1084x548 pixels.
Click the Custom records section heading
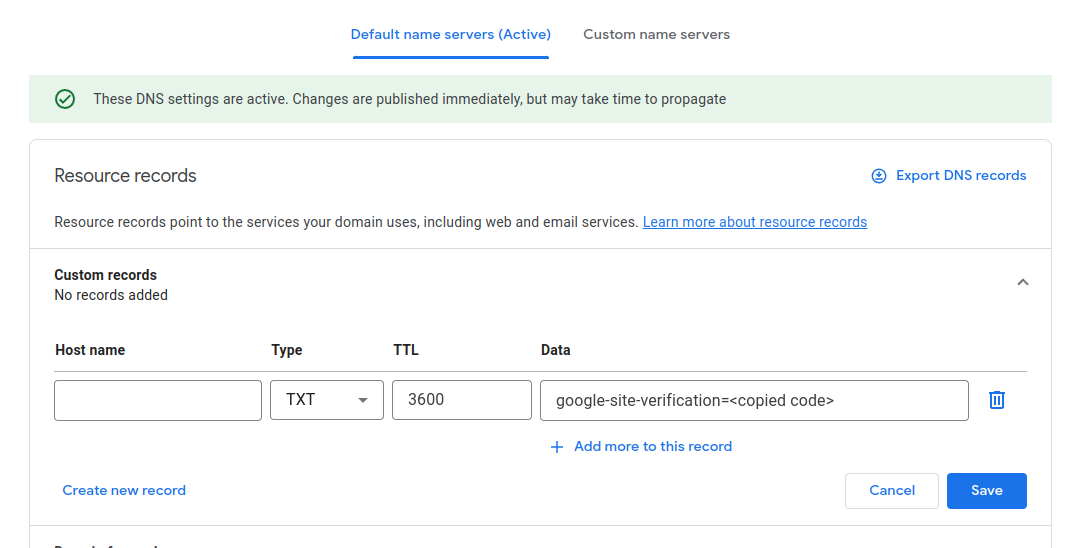pos(106,275)
